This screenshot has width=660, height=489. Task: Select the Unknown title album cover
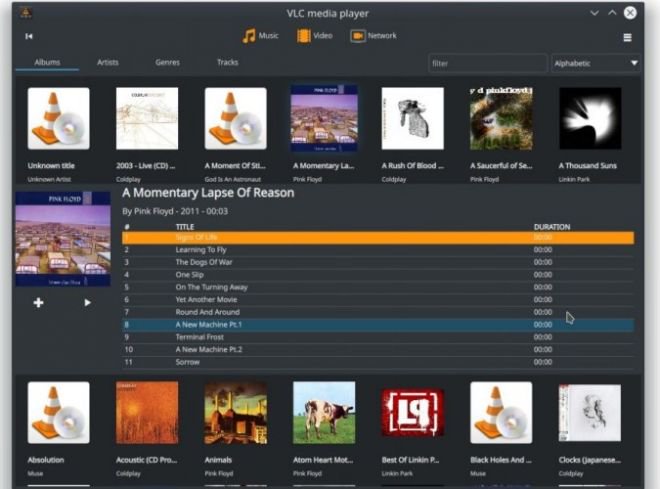click(59, 118)
